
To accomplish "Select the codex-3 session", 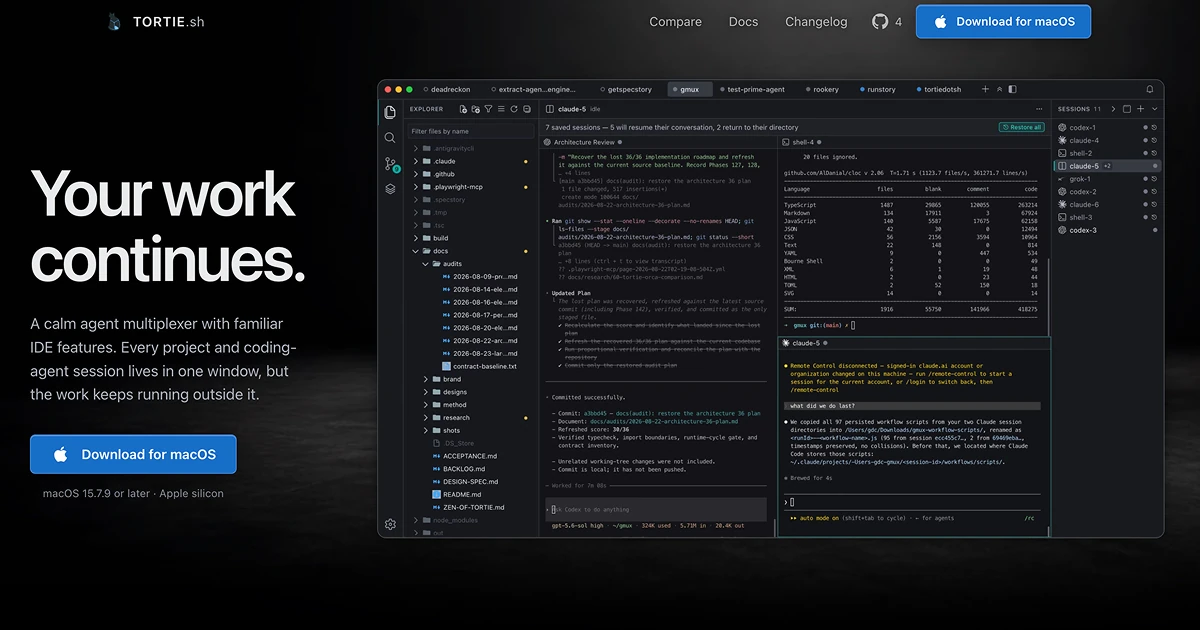I will tap(1106, 230).
